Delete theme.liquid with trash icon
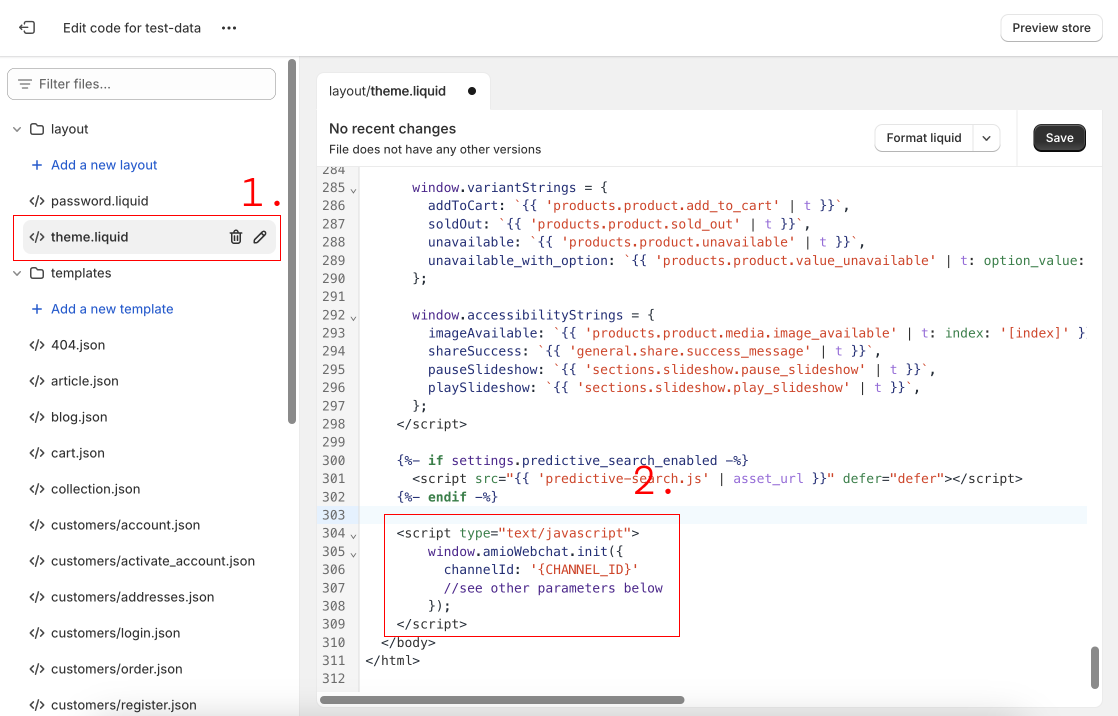Screen dimensions: 1118x716 (x=236, y=237)
